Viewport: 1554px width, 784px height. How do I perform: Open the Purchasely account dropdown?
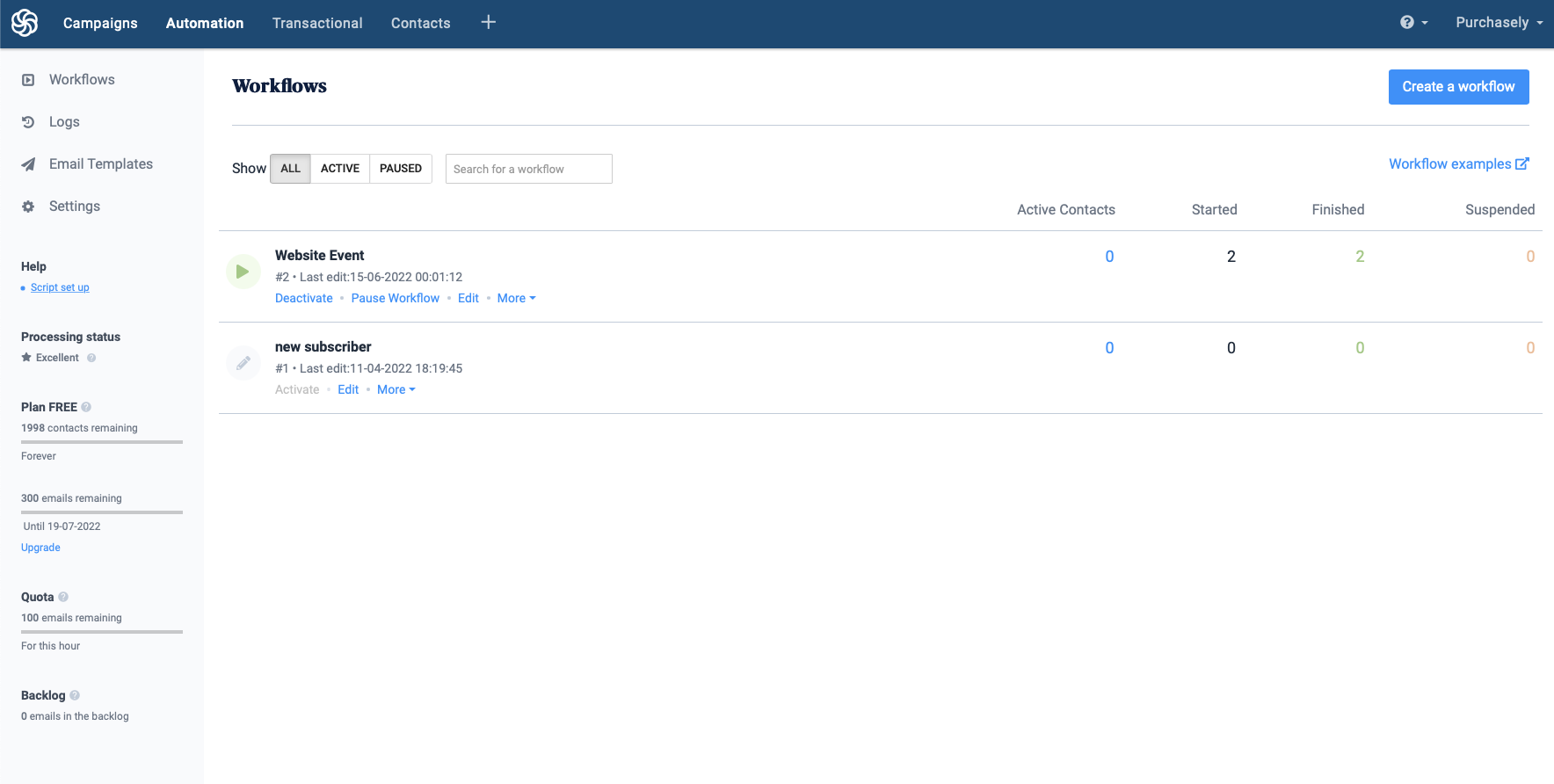pos(1499,23)
